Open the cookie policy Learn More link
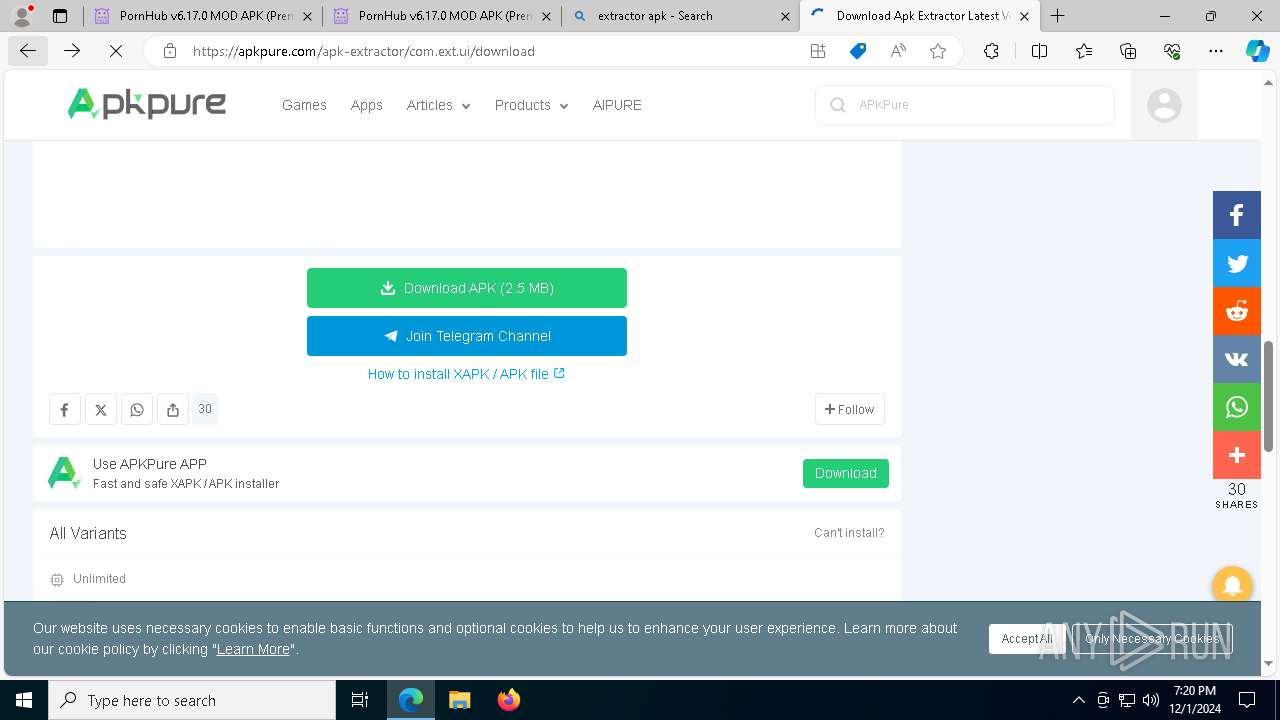1280x720 pixels. coord(253,649)
